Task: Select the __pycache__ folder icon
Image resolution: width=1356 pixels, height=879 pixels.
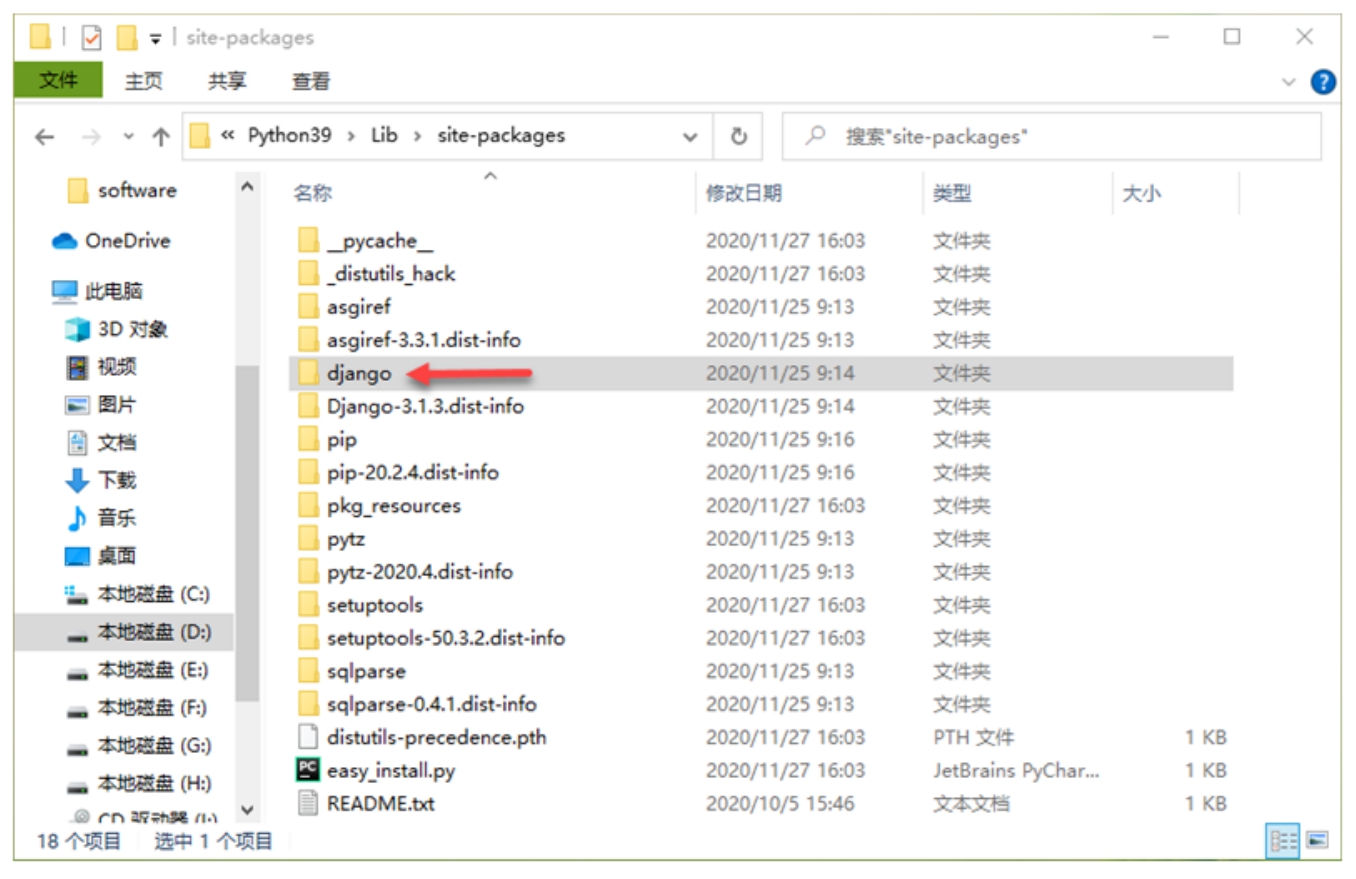Action: [x=309, y=241]
